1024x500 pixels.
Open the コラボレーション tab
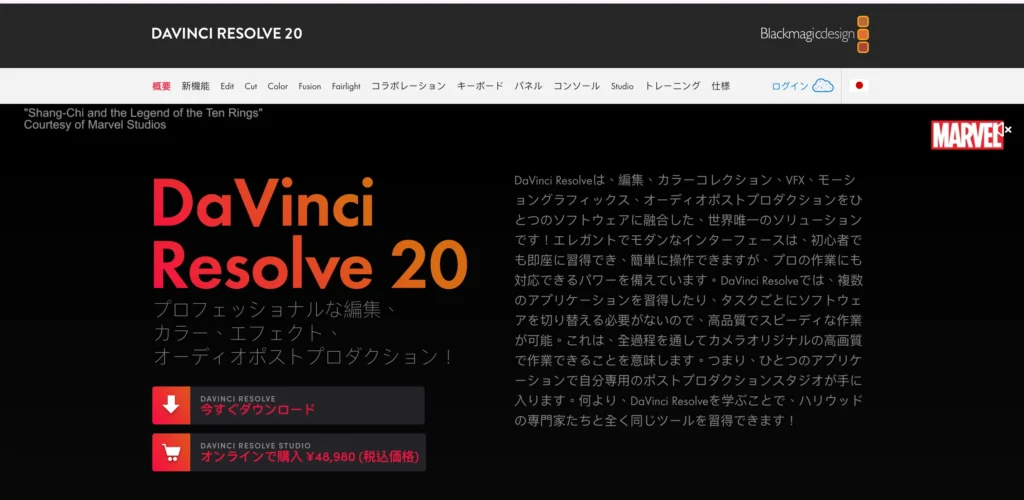point(409,86)
